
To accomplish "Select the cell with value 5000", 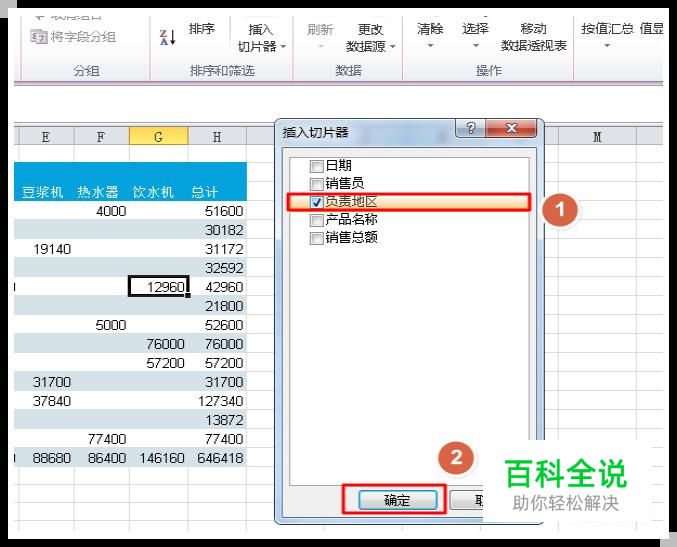I will 101,325.
